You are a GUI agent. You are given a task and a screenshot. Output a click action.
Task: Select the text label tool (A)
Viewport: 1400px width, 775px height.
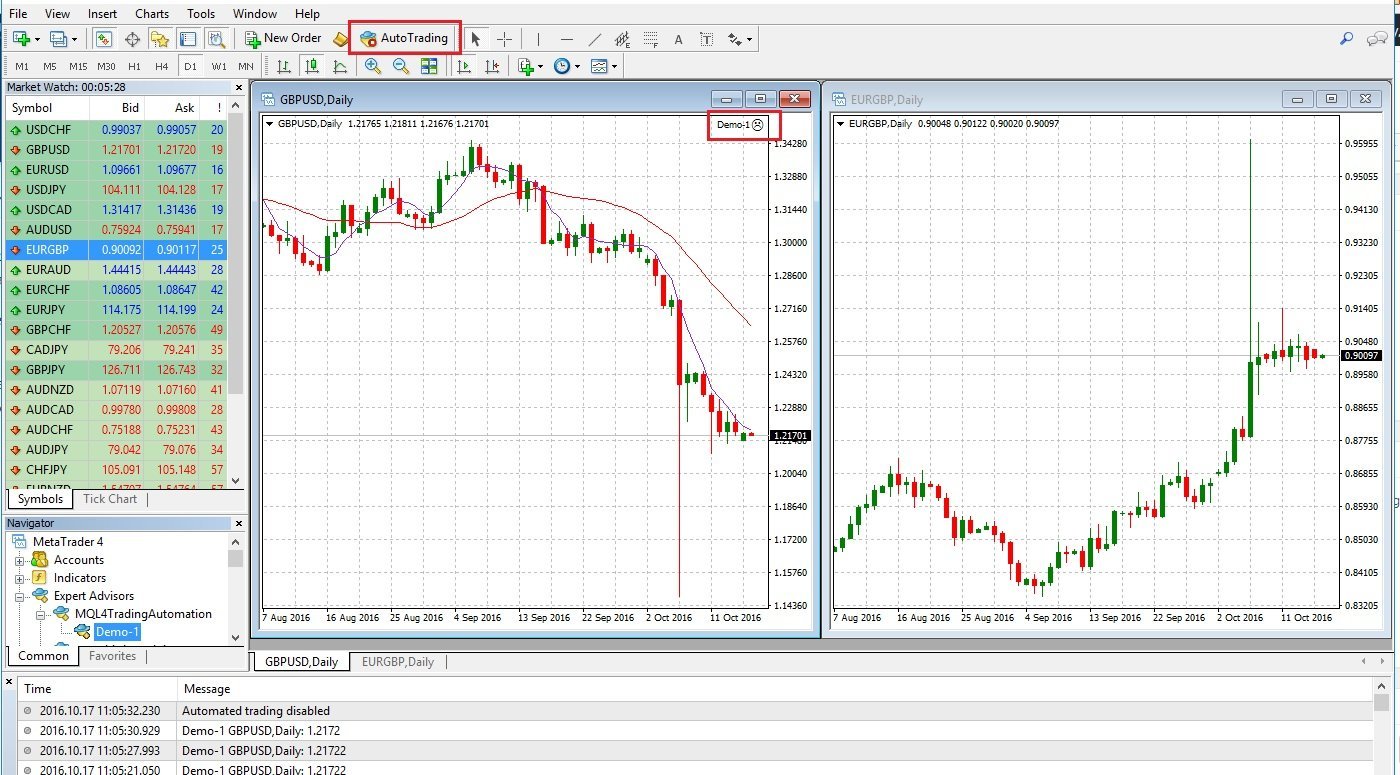tap(678, 39)
